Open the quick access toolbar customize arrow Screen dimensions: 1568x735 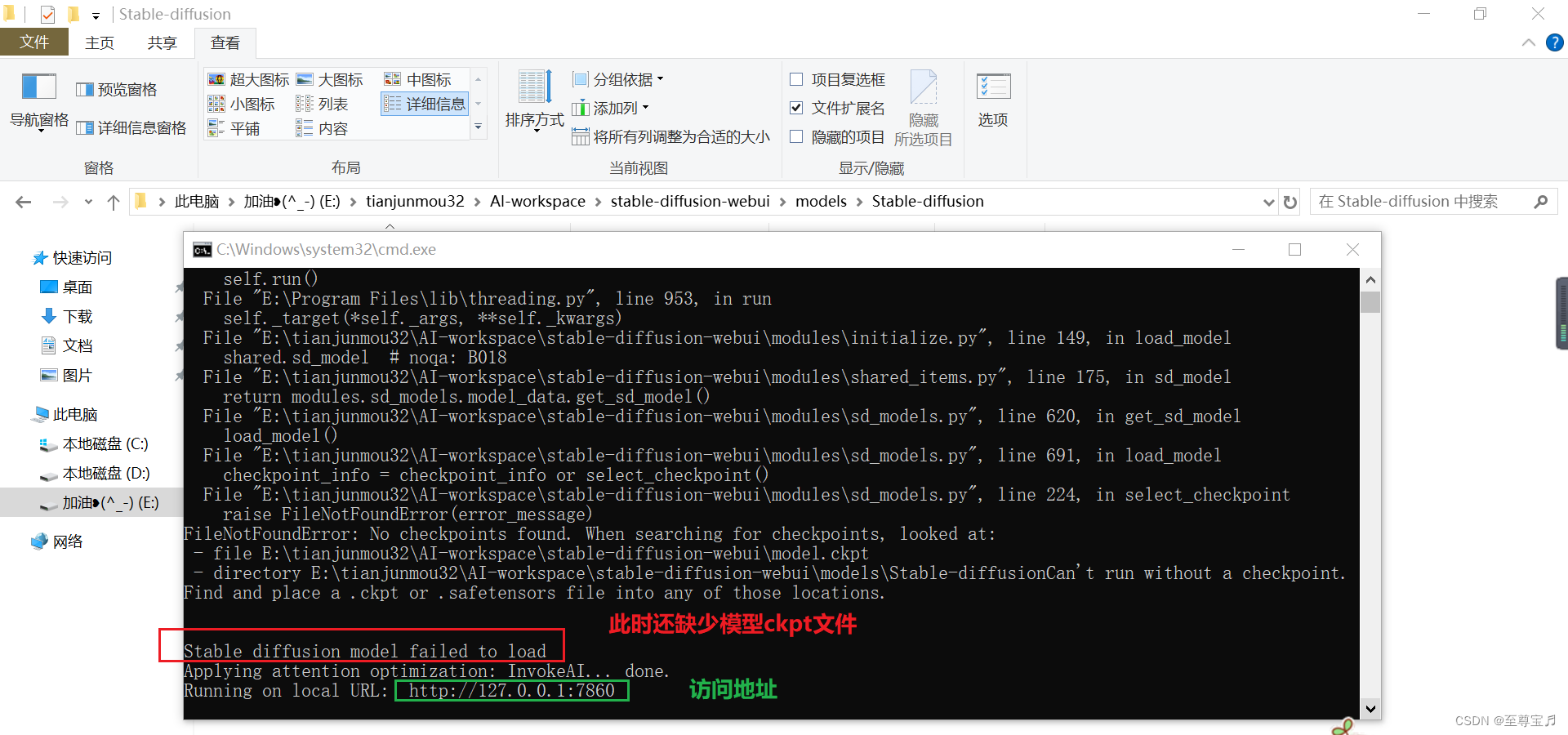(x=96, y=15)
